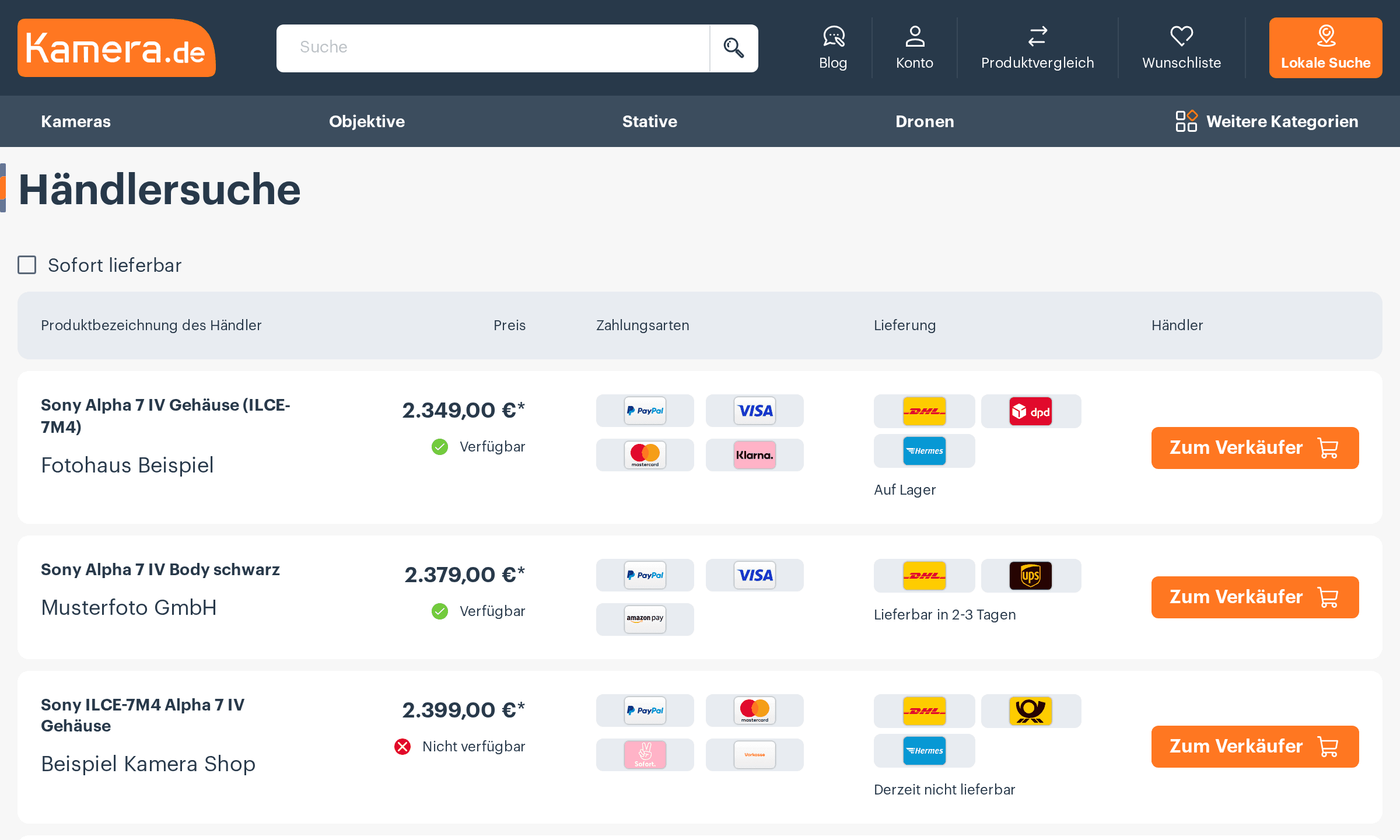Click Zum Verkäufer for Musterfoto GmbH
The height and width of the screenshot is (840, 1400).
point(1255,597)
